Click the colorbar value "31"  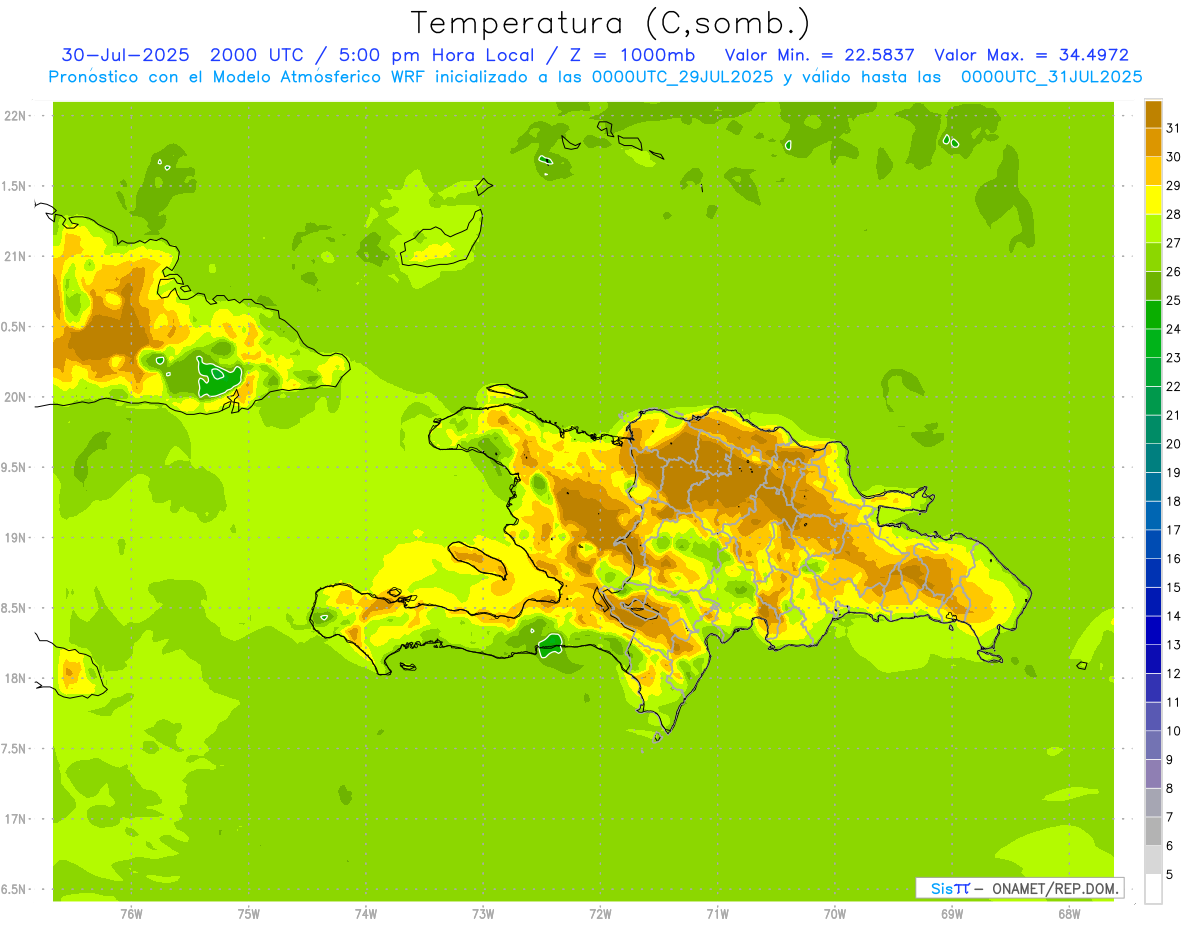[x=1173, y=128]
